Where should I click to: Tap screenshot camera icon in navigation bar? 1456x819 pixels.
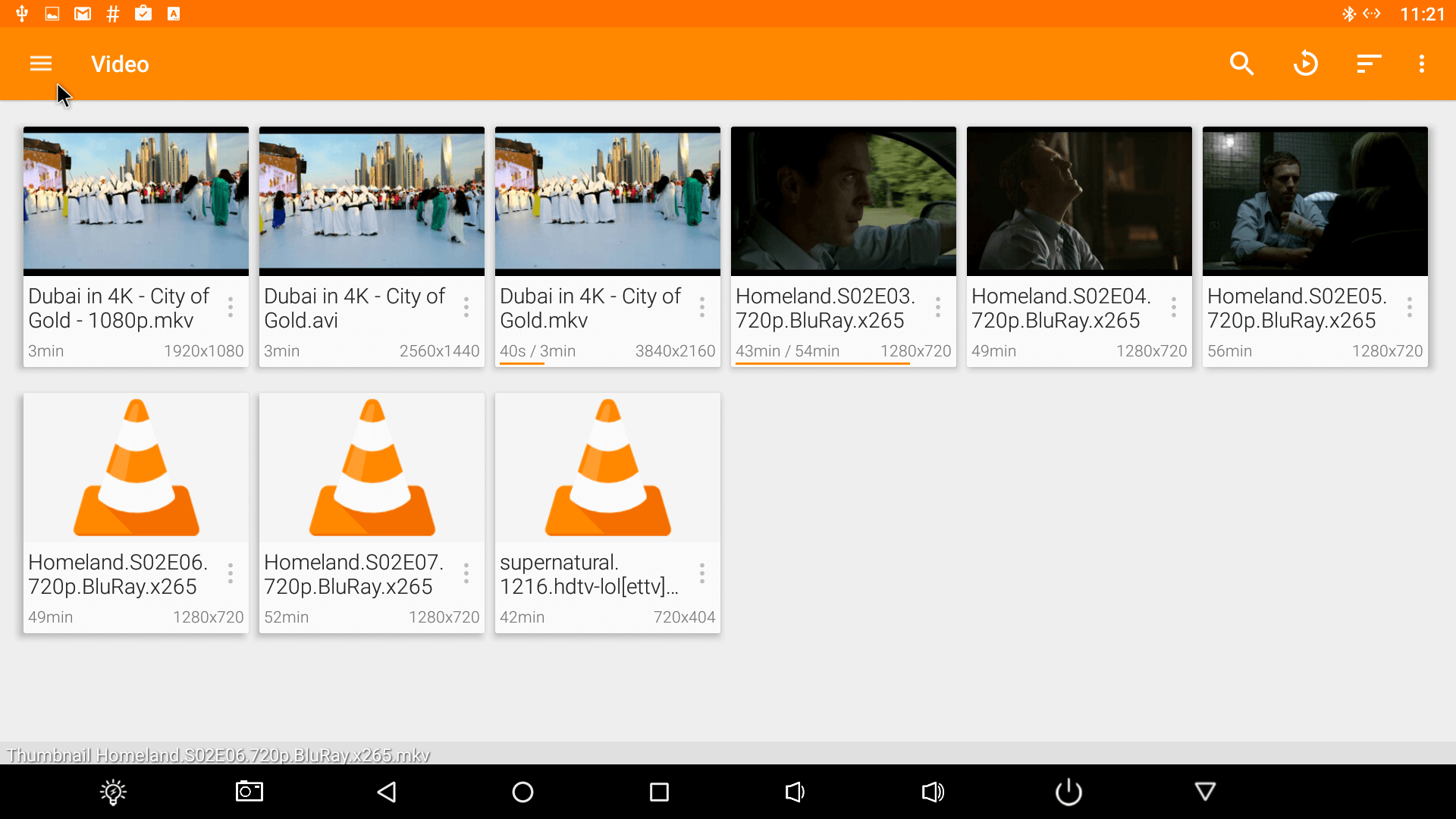249,792
